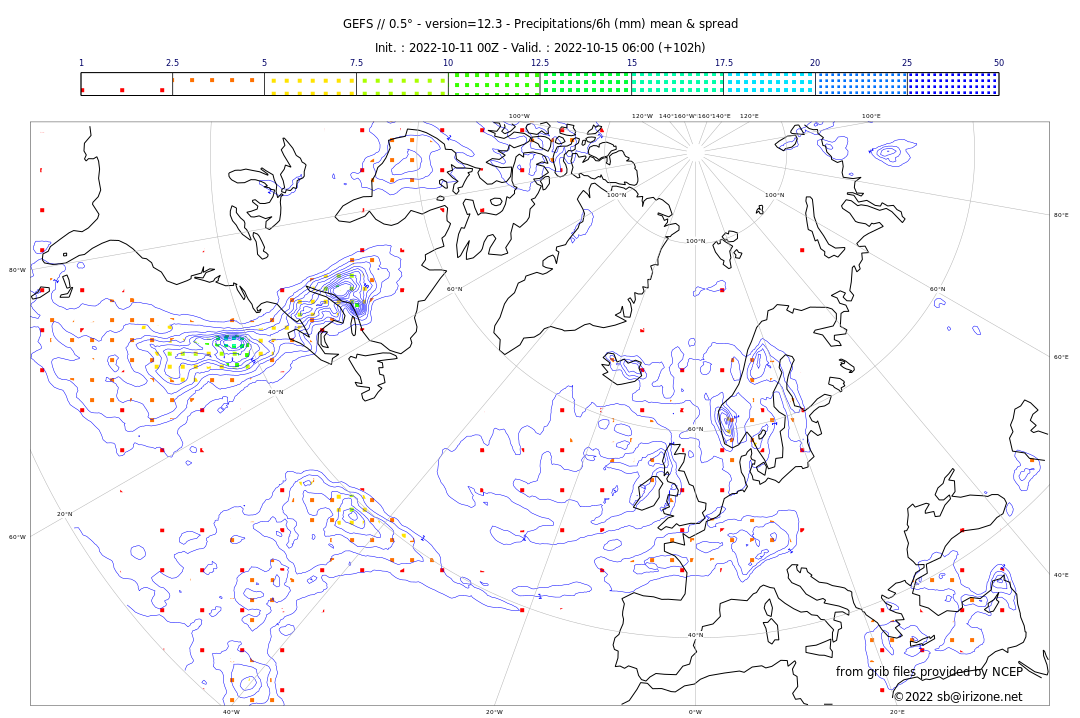Click the green 10–12.5 mm legend segment
Screen dimensions: 1080x718
click(494, 84)
